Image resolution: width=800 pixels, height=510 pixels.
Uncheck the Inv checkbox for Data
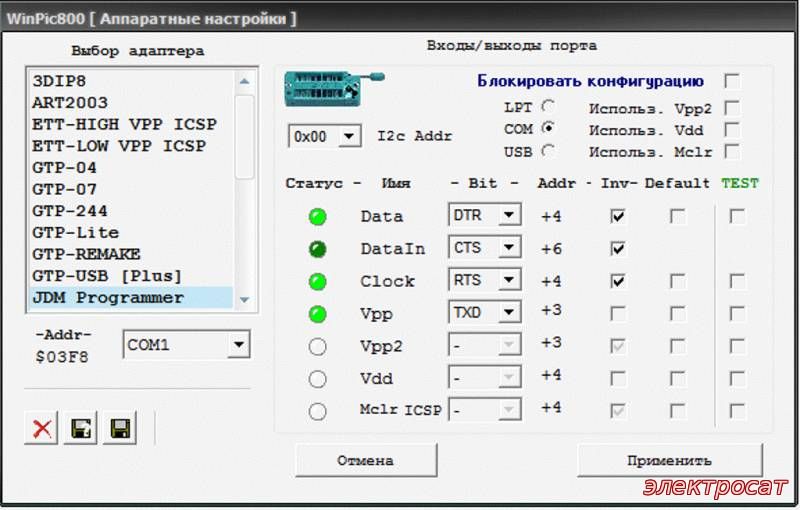pyautogui.click(x=618, y=217)
